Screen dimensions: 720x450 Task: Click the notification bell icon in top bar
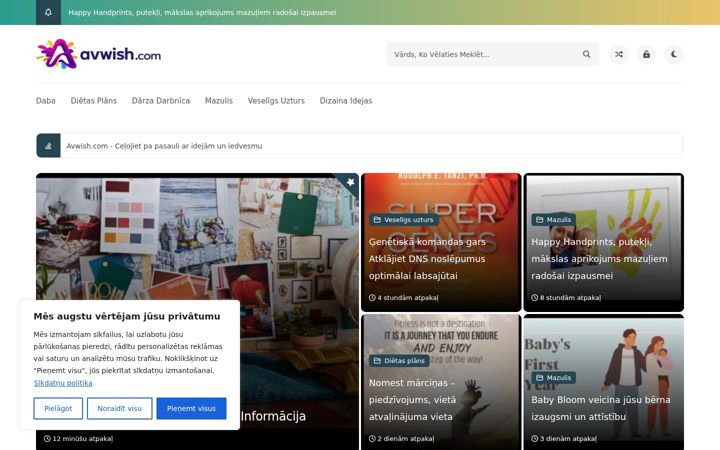[48, 12]
